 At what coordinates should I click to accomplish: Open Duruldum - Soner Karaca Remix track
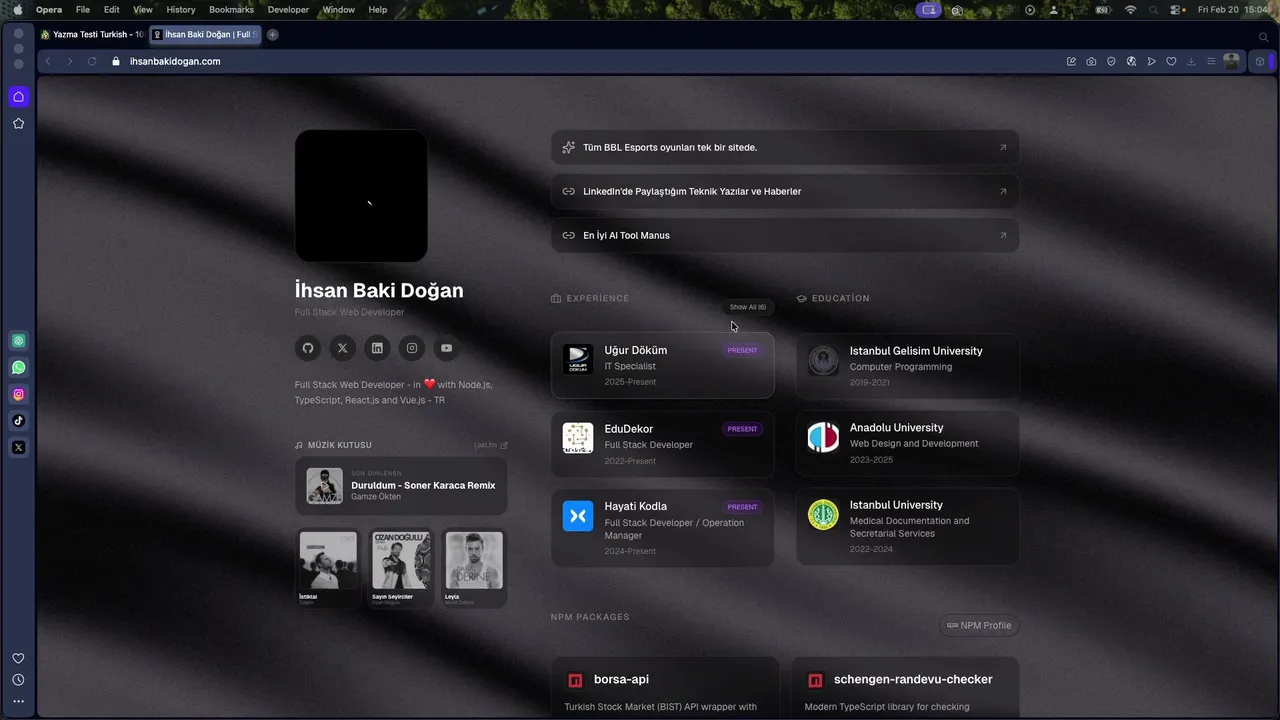coord(401,486)
